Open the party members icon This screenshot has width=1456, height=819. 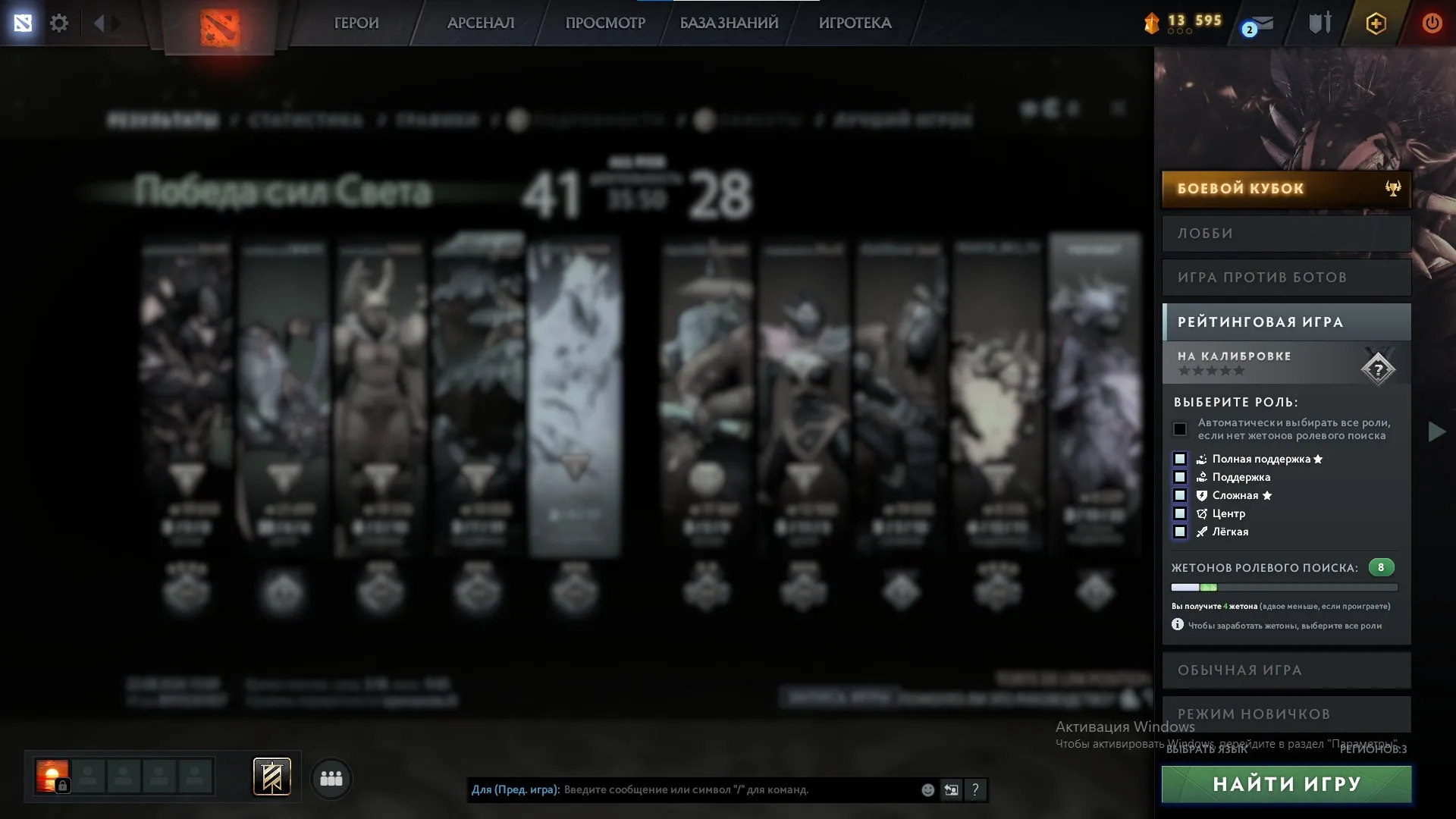coord(331,778)
